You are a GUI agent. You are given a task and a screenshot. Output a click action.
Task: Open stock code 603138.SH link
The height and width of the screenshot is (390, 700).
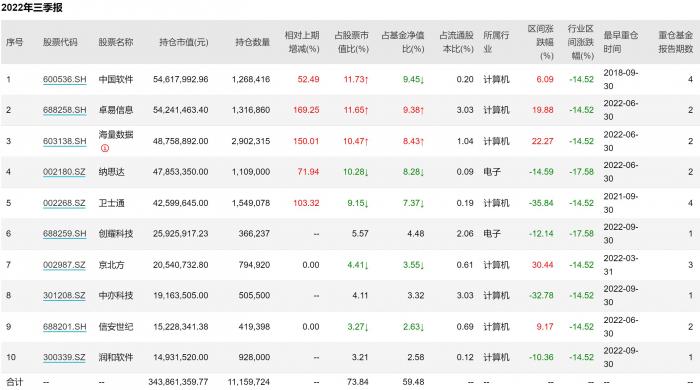coord(64,141)
